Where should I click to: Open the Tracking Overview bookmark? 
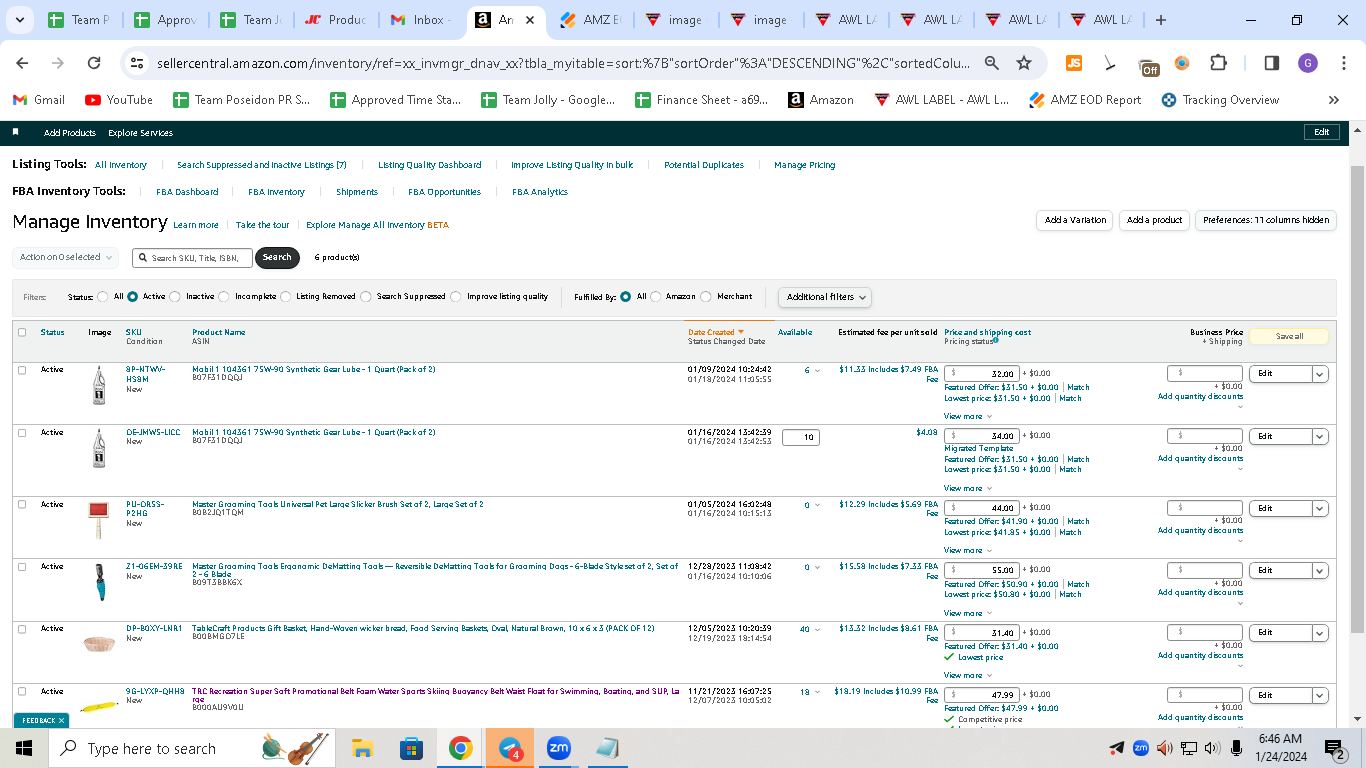1220,100
